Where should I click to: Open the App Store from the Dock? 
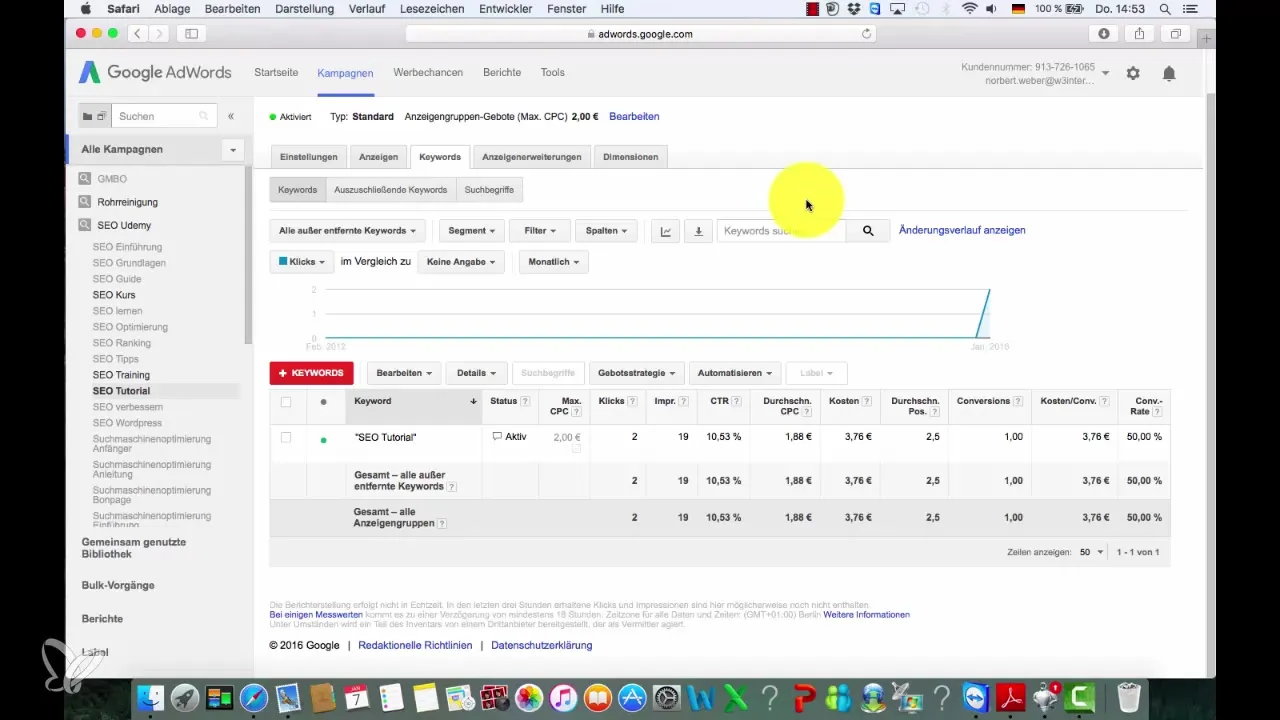(631, 697)
